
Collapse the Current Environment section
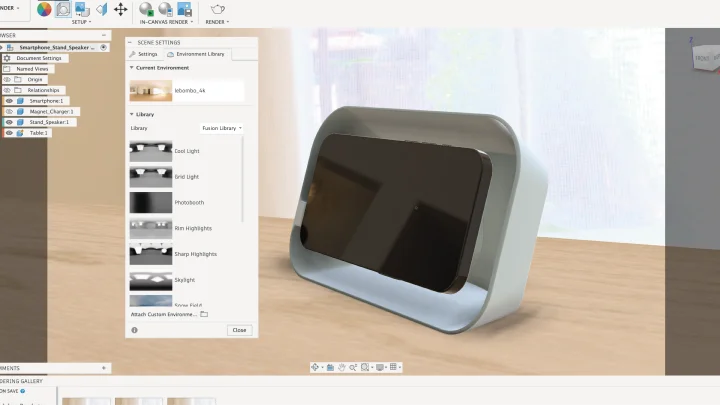(131, 68)
